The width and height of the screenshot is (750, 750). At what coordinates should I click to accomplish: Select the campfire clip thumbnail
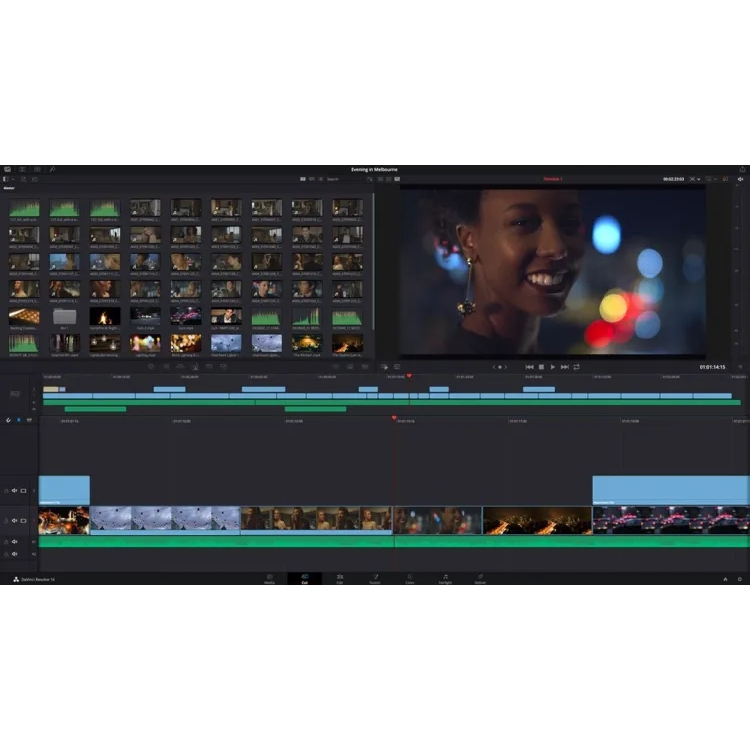pos(105,316)
